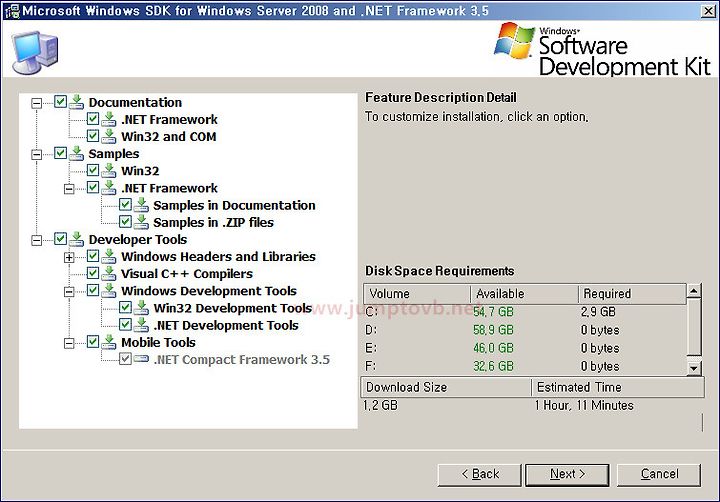Click the Download Size header

[x=446, y=387]
